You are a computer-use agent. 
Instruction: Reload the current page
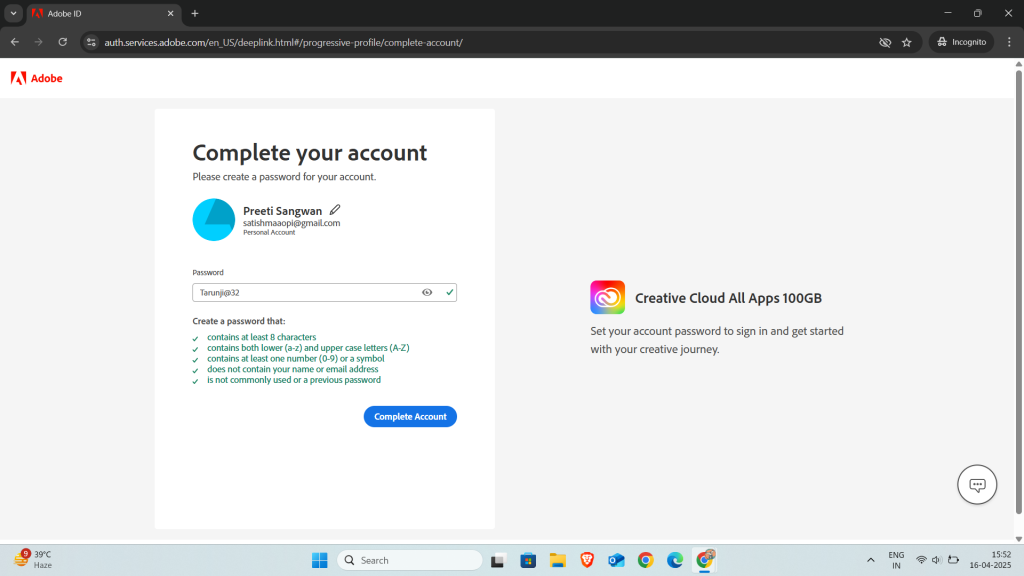point(63,42)
